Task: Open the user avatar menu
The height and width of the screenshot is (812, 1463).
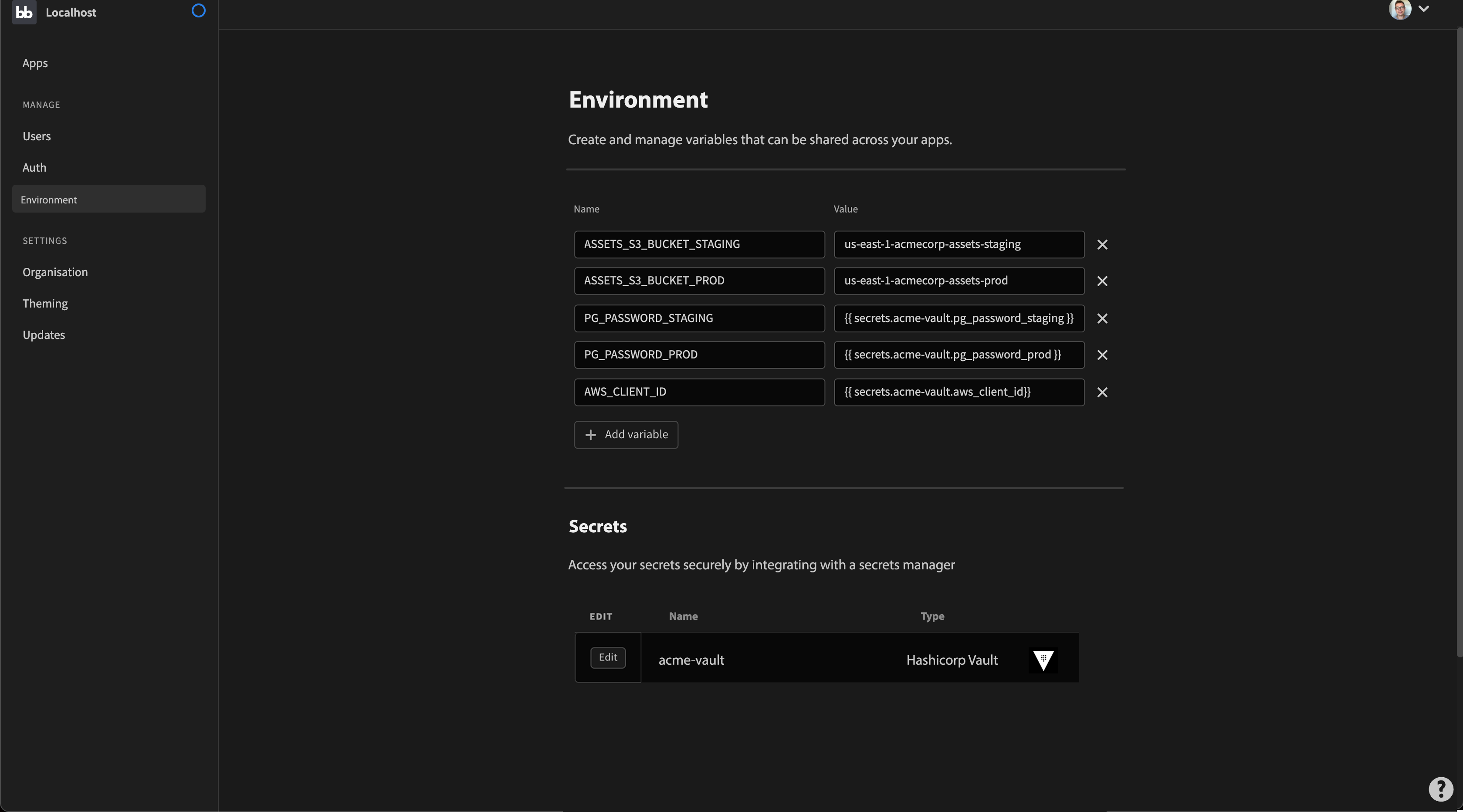Action: [x=1400, y=9]
